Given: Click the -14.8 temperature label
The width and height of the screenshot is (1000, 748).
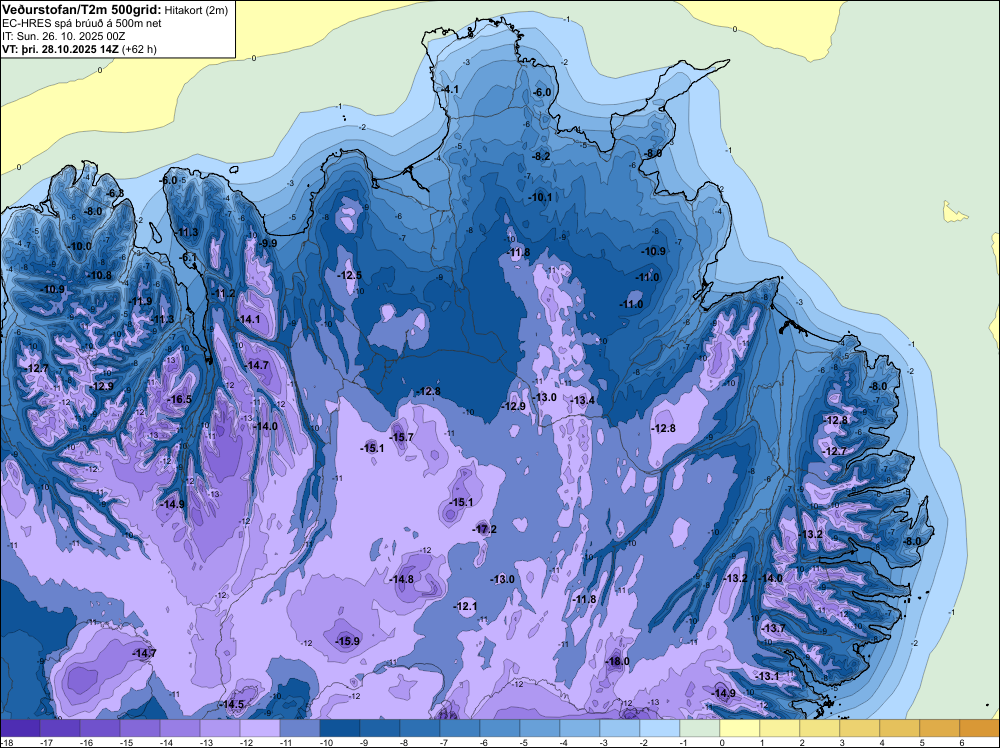Looking at the screenshot, I should tap(401, 579).
